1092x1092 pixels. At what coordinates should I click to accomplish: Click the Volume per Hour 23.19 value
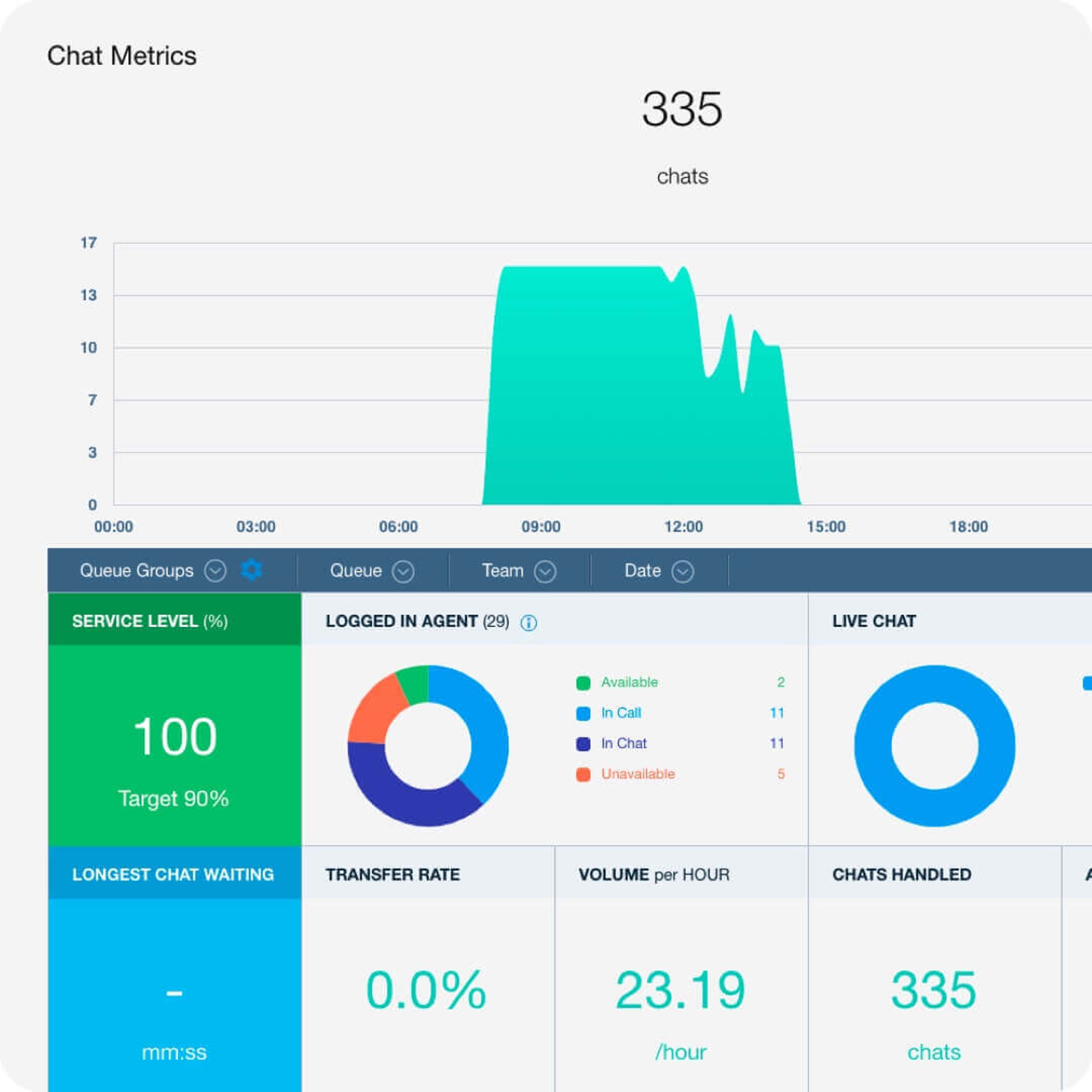[x=681, y=990]
